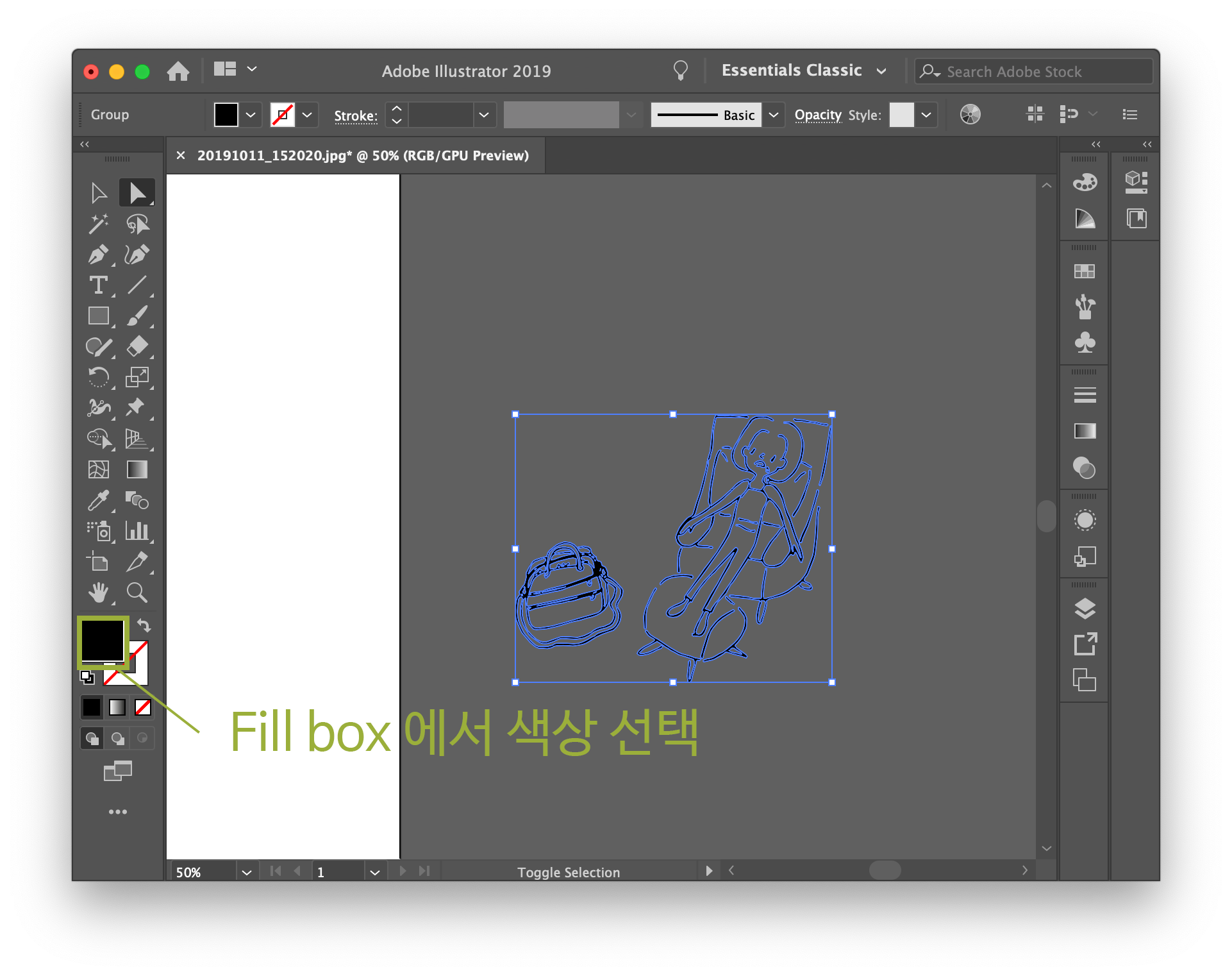This screenshot has height=976, width=1232.
Task: Select the Type tool
Action: tap(98, 285)
